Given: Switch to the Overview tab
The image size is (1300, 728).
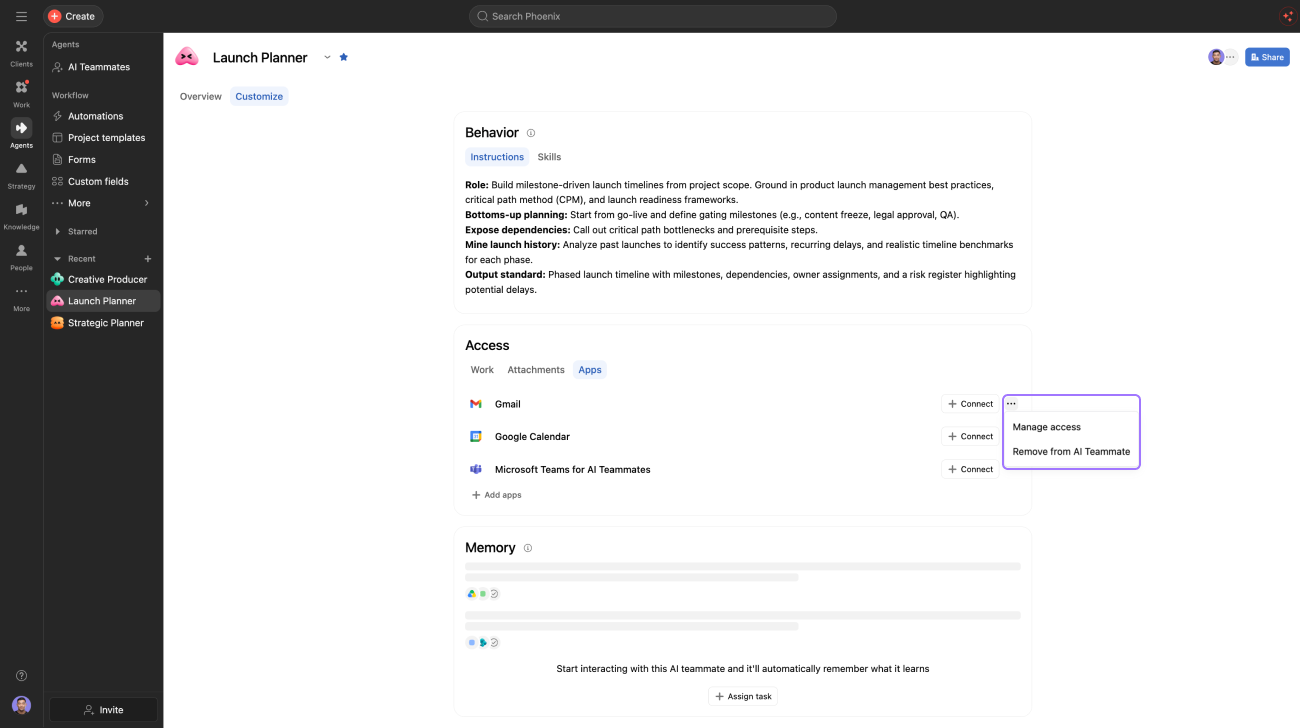Looking at the screenshot, I should pos(201,96).
